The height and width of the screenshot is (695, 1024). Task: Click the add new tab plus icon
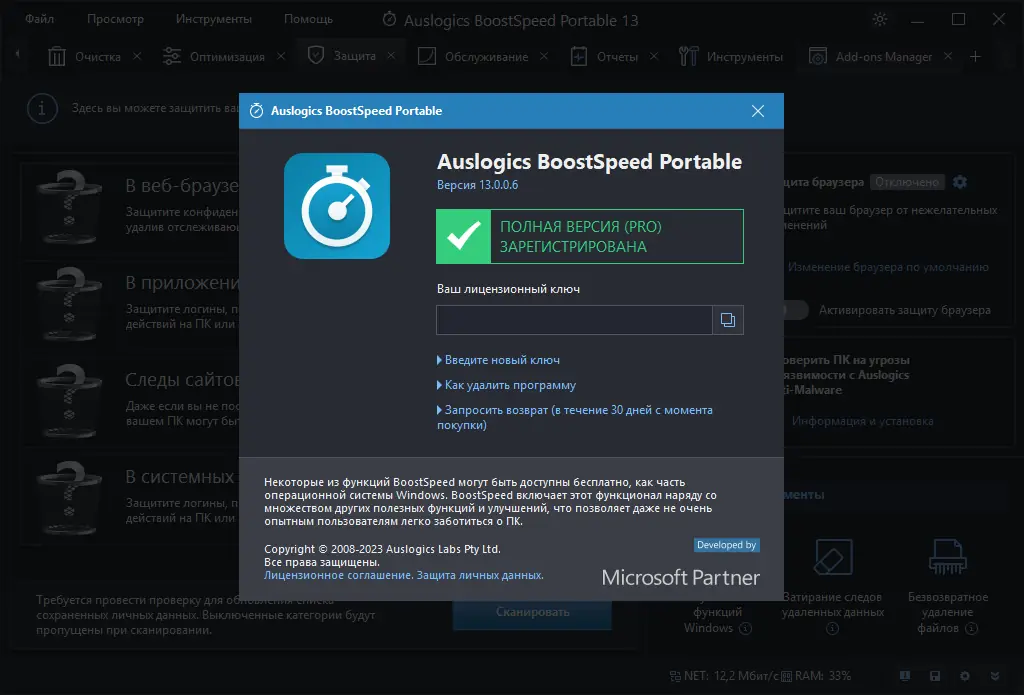tap(976, 57)
